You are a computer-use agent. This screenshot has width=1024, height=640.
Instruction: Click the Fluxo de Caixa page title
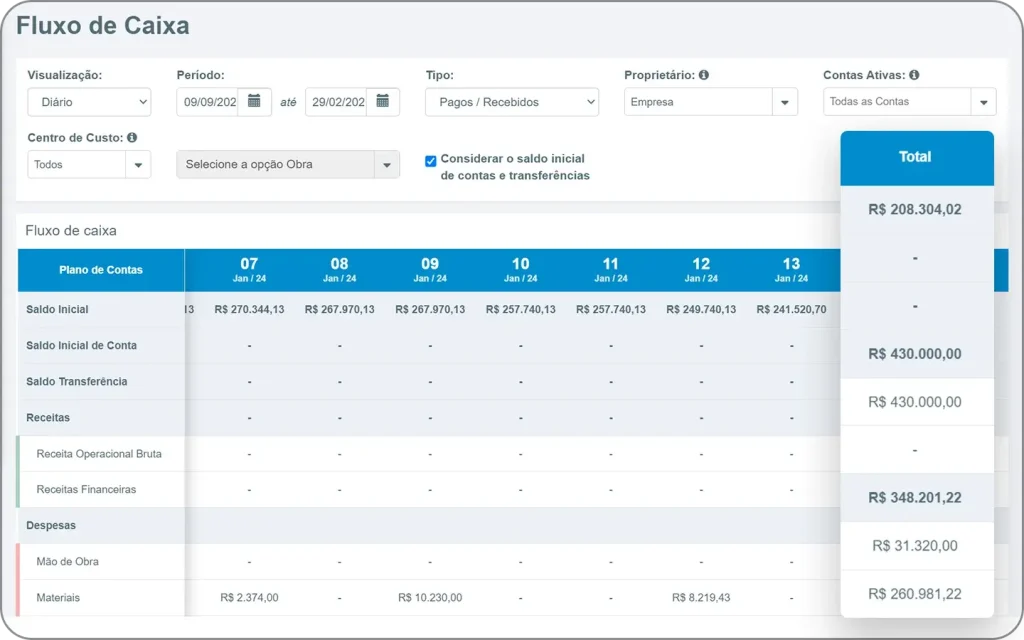click(x=103, y=25)
